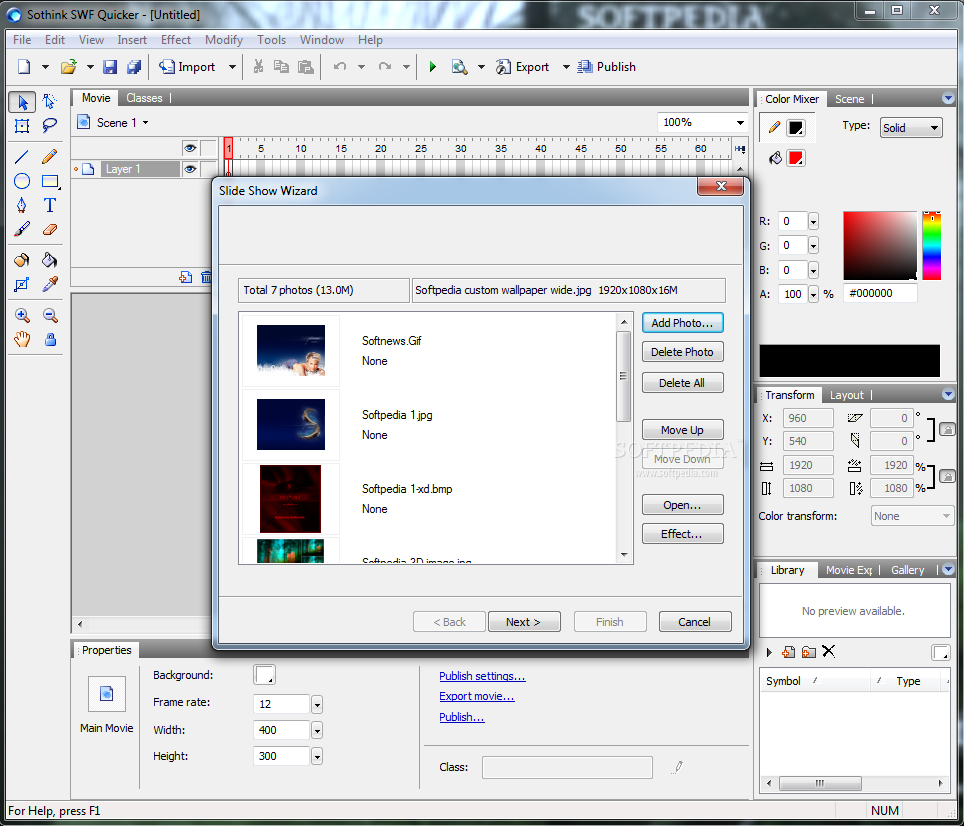Image resolution: width=964 pixels, height=826 pixels.
Task: Choose the Rectangle tool
Action: [50, 181]
